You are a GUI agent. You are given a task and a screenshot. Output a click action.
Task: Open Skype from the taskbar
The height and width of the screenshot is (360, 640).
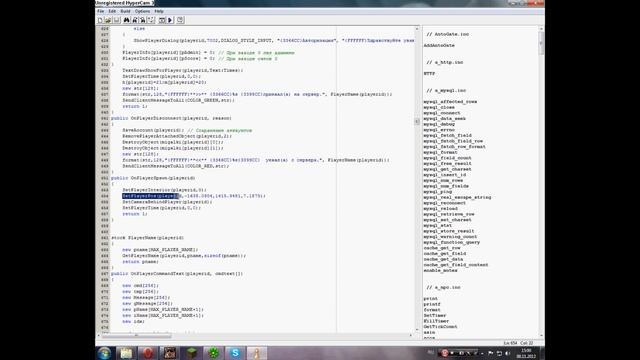coord(235,353)
